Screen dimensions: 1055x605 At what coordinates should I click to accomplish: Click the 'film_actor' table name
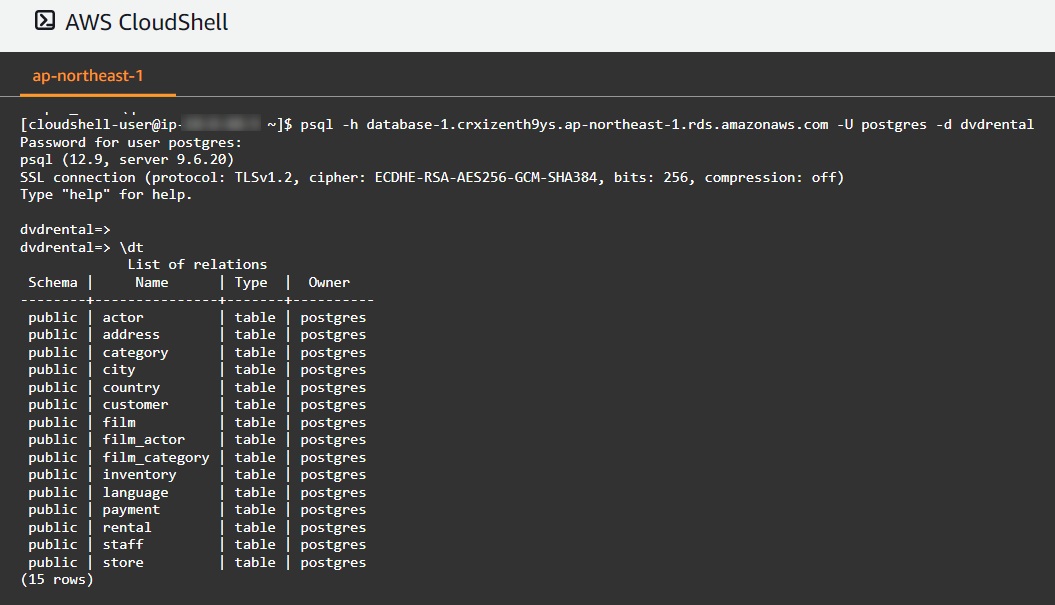143,439
